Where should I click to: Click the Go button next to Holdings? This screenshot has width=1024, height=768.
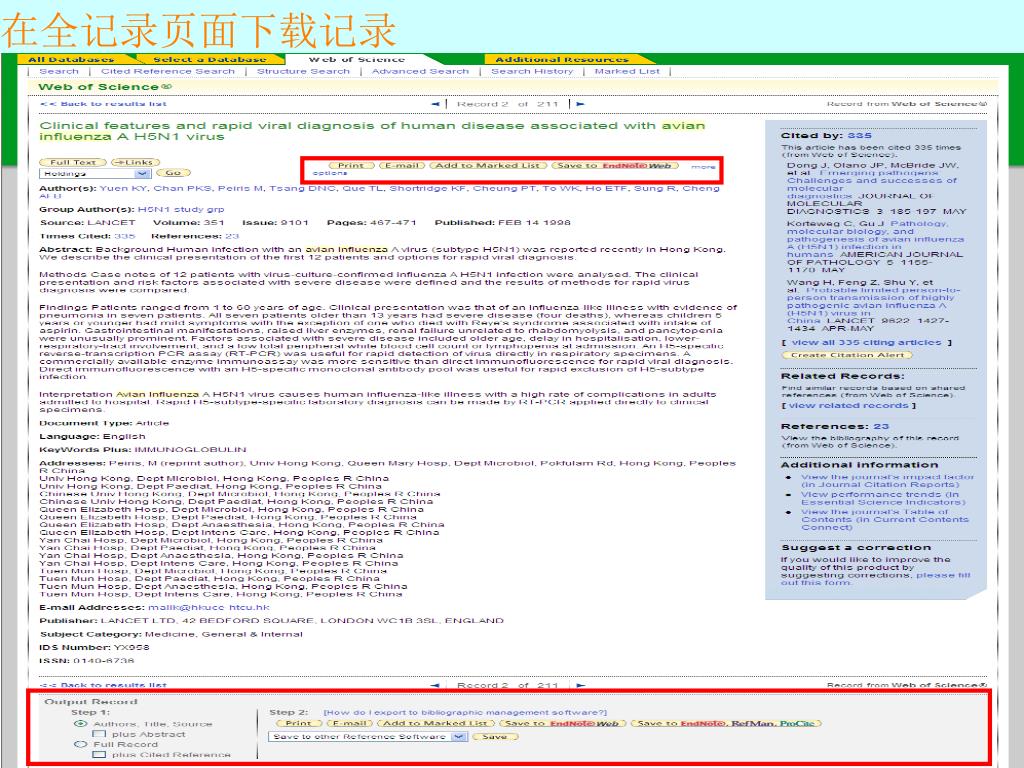(x=173, y=173)
